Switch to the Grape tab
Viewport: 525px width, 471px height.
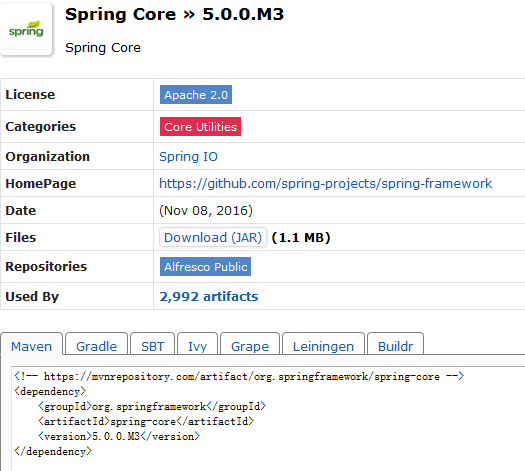pos(250,346)
